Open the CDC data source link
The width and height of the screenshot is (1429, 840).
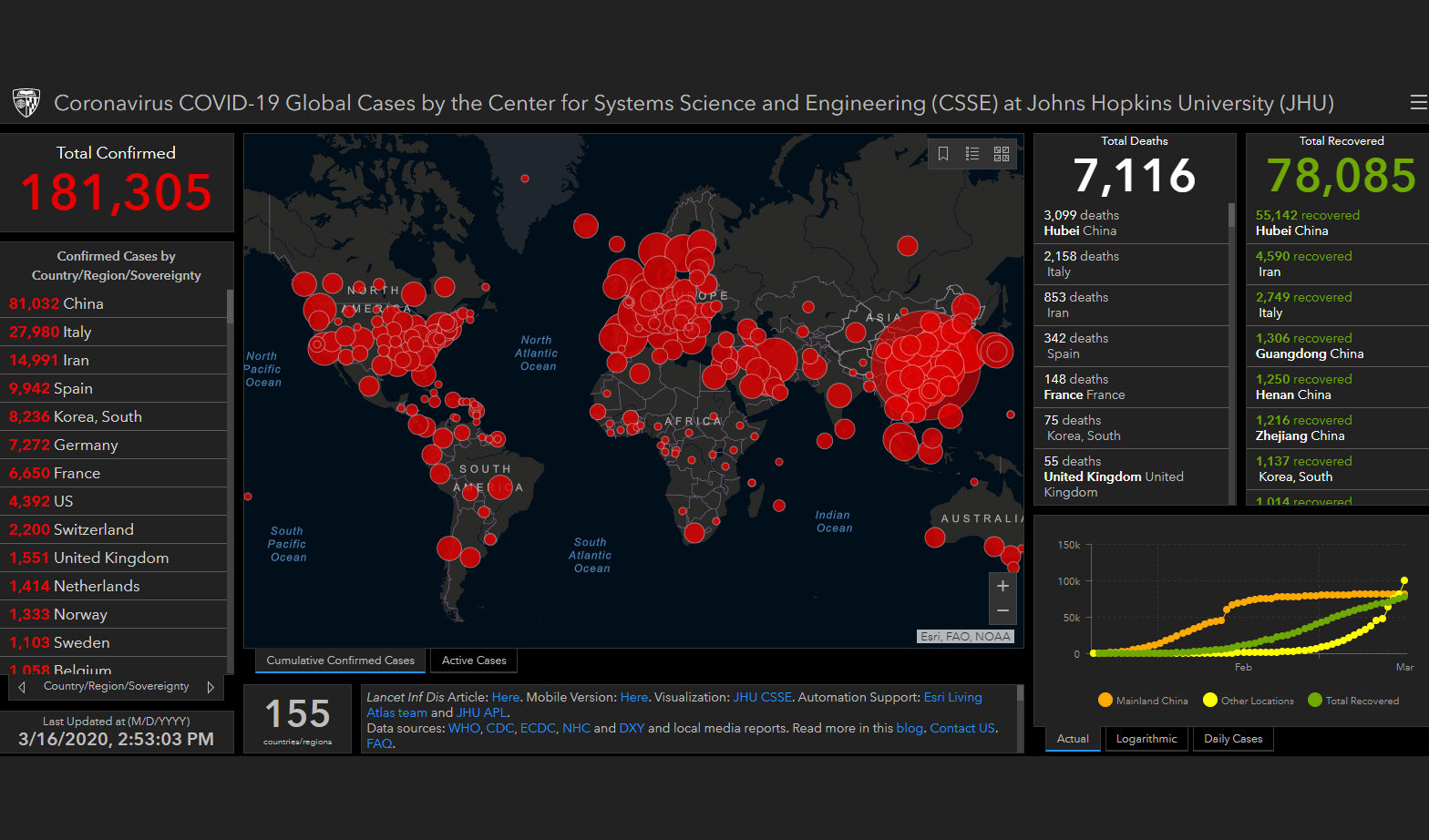click(499, 728)
